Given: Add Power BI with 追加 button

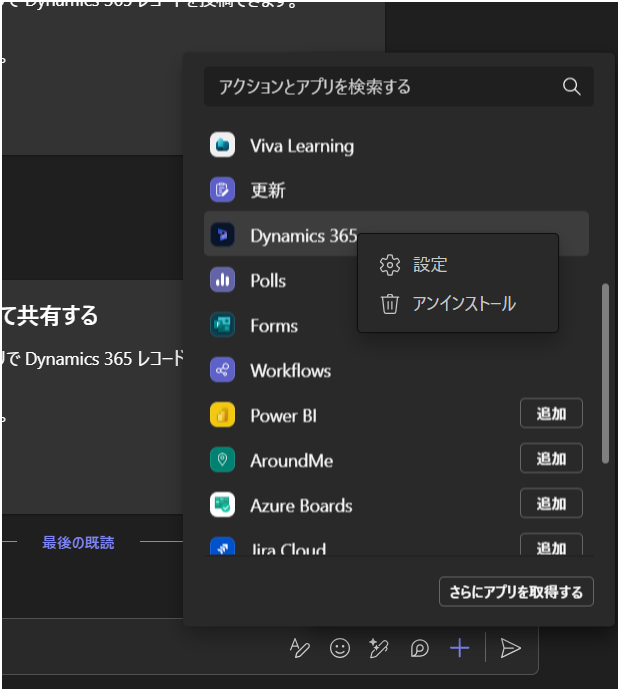Looking at the screenshot, I should pyautogui.click(x=551, y=413).
